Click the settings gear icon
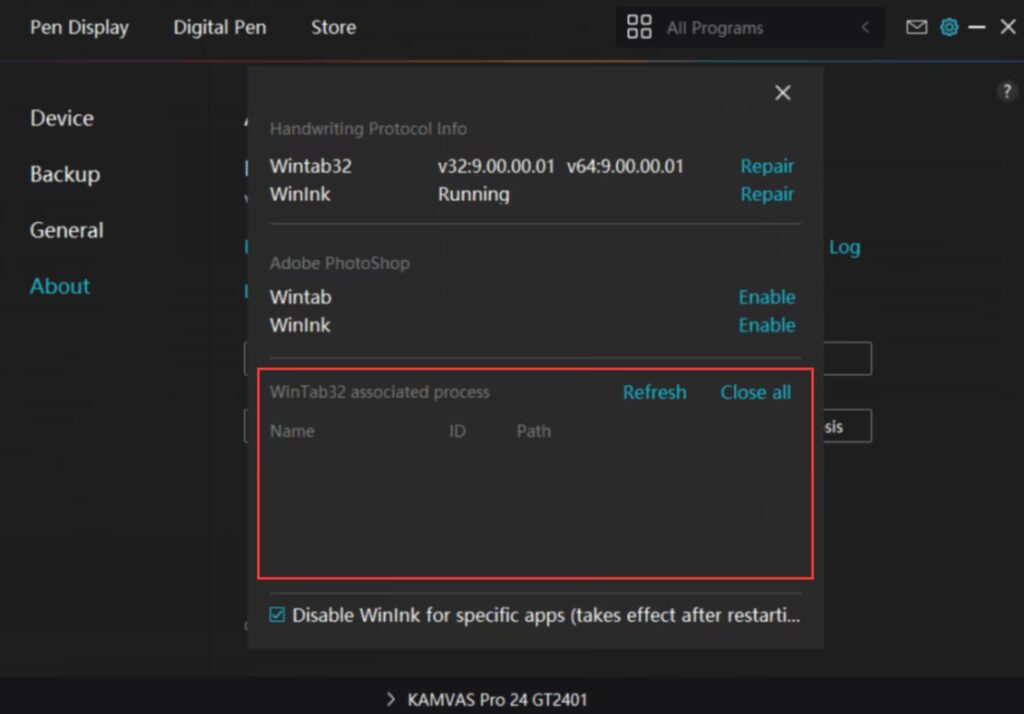 (x=948, y=27)
